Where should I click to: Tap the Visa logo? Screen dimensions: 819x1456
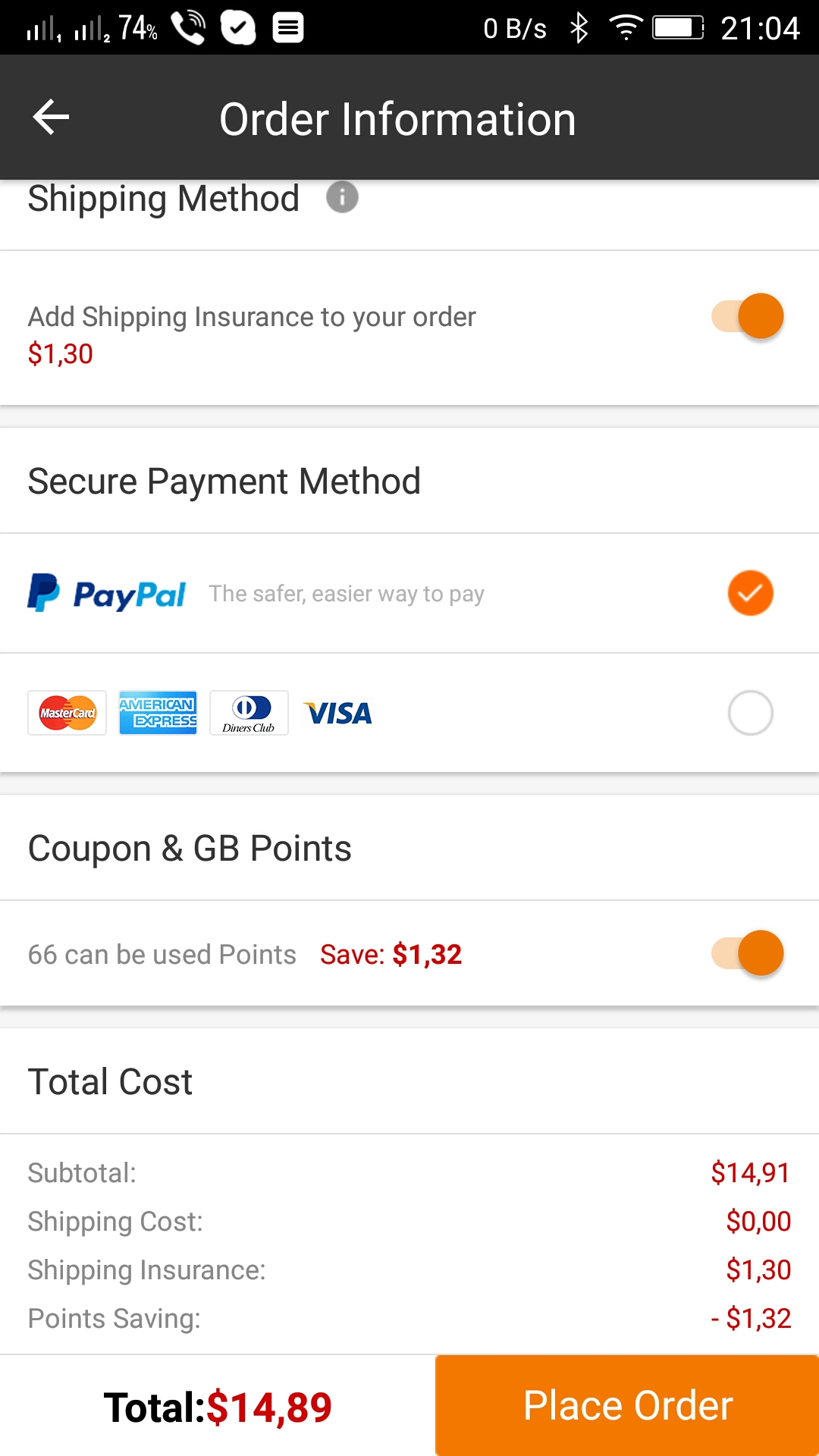pyautogui.click(x=337, y=714)
